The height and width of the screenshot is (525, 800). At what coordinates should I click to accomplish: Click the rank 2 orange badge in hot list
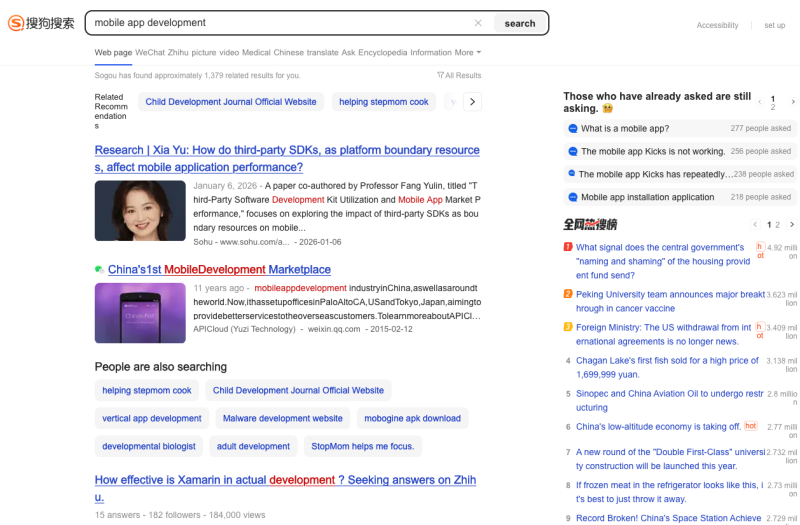click(568, 294)
